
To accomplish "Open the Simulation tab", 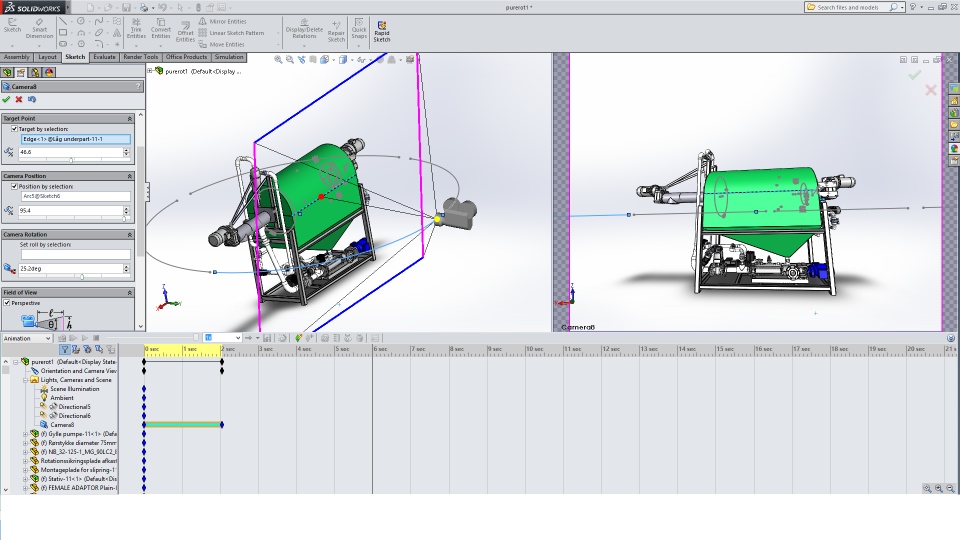I will (229, 57).
